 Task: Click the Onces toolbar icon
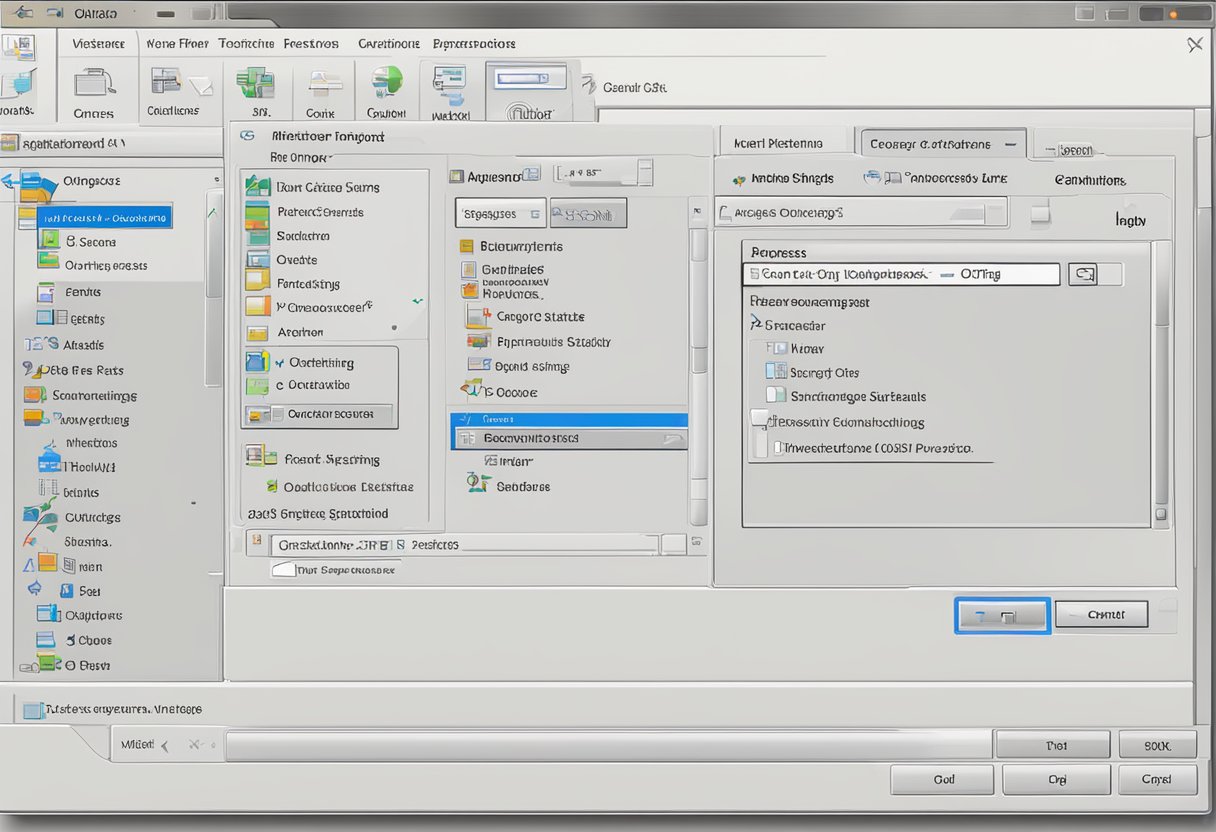[95, 84]
